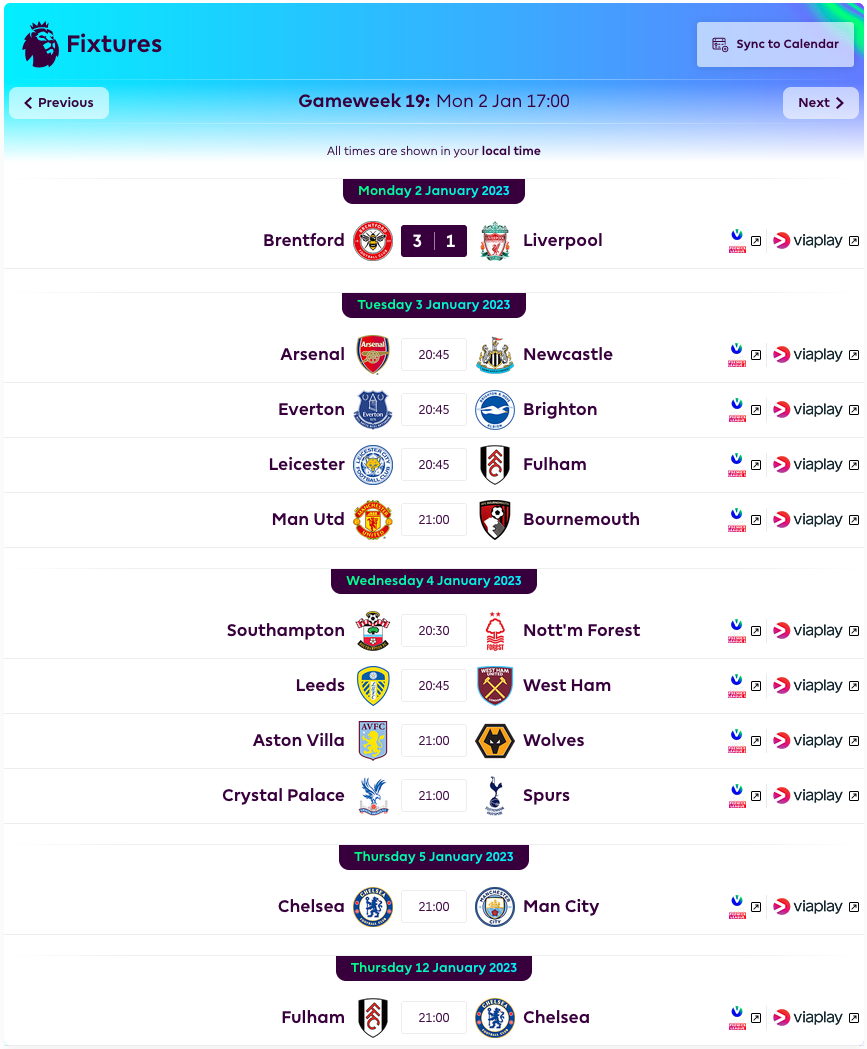Open the Crystal Palace team name link
This screenshot has width=867, height=1049.
pyautogui.click(x=283, y=795)
